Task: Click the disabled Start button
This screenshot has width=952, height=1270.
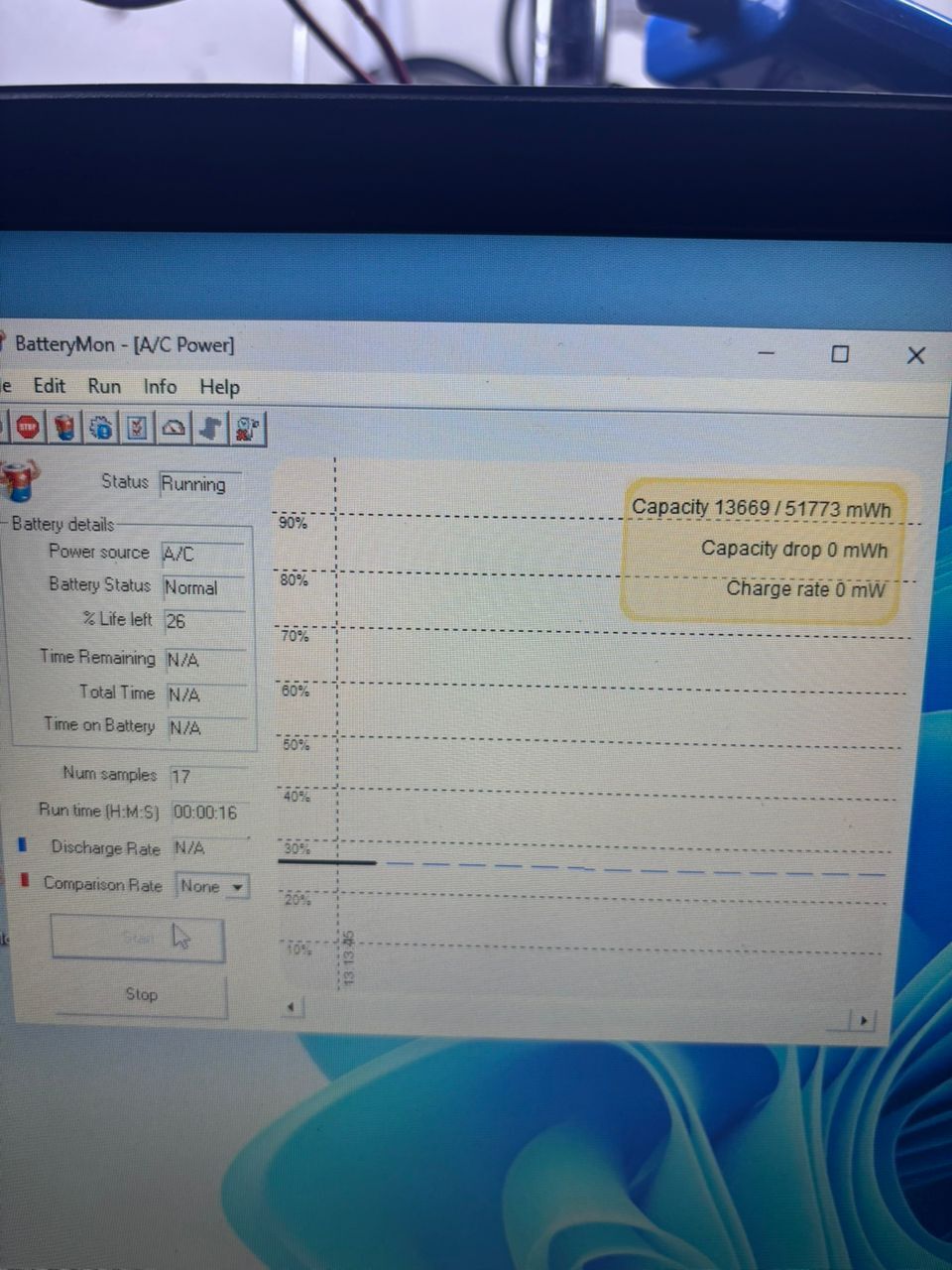Action: click(138, 939)
